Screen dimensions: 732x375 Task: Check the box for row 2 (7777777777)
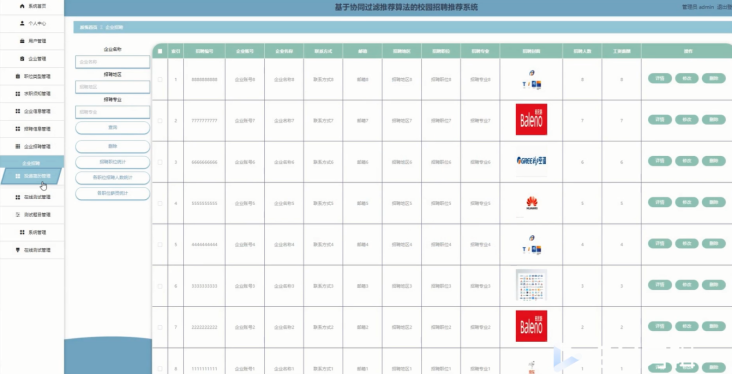point(160,120)
